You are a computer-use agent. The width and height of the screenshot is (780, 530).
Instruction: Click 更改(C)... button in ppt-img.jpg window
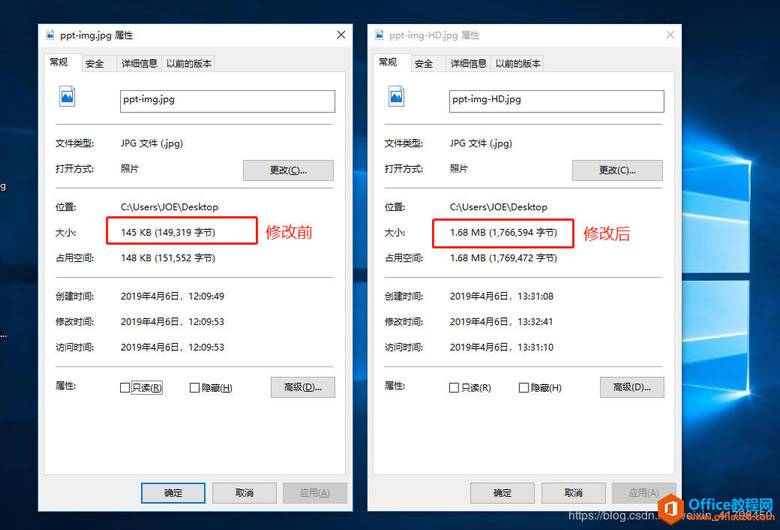coord(288,170)
